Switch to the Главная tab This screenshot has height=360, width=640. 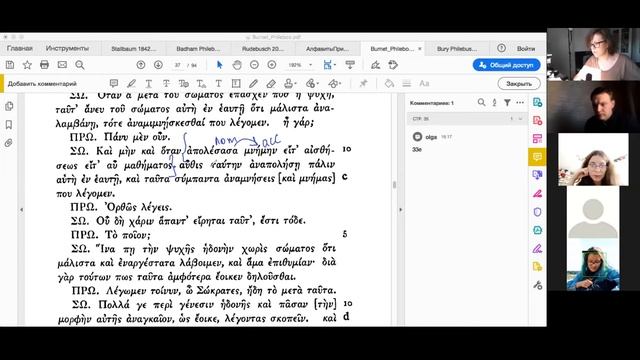[x=20, y=48]
